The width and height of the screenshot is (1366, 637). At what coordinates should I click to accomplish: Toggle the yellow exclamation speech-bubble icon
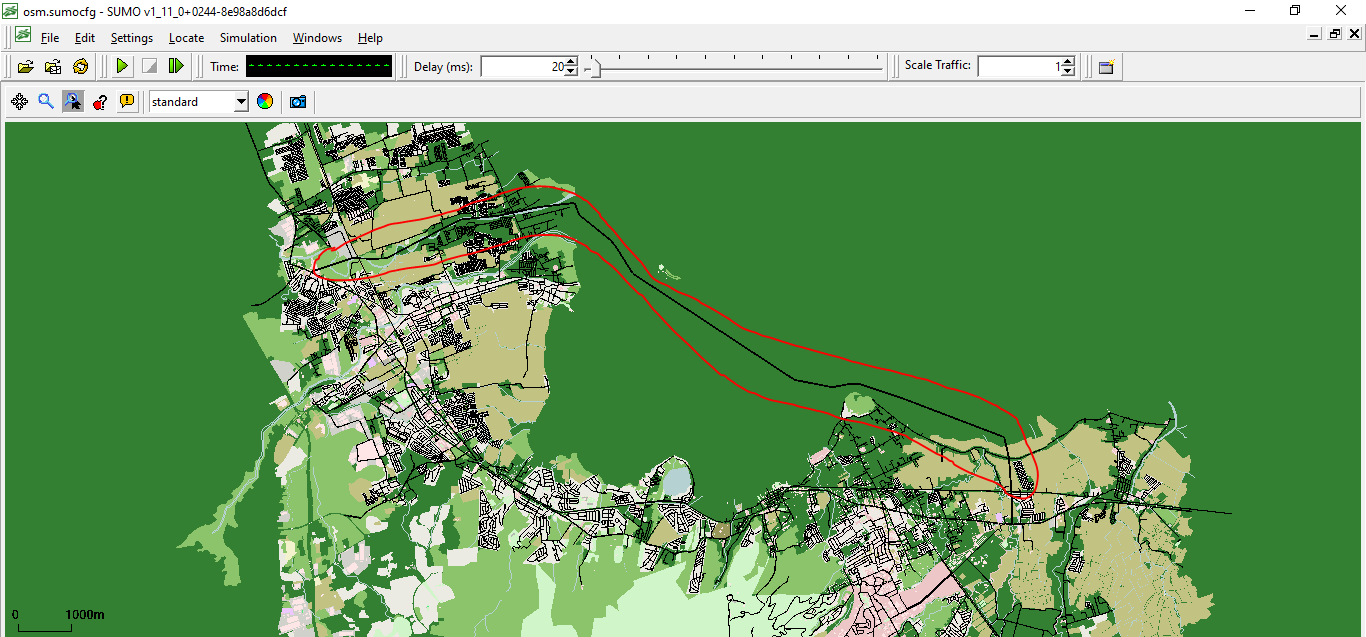127,102
